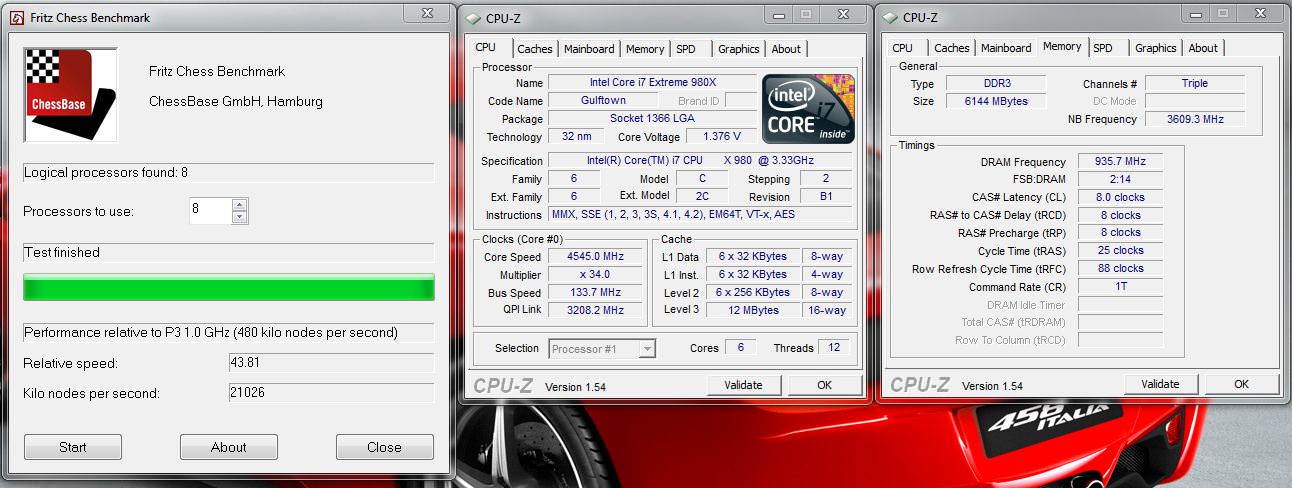This screenshot has height=488, width=1292.
Task: Select CPU tab in left CPU-Z window
Action: pyautogui.click(x=486, y=47)
